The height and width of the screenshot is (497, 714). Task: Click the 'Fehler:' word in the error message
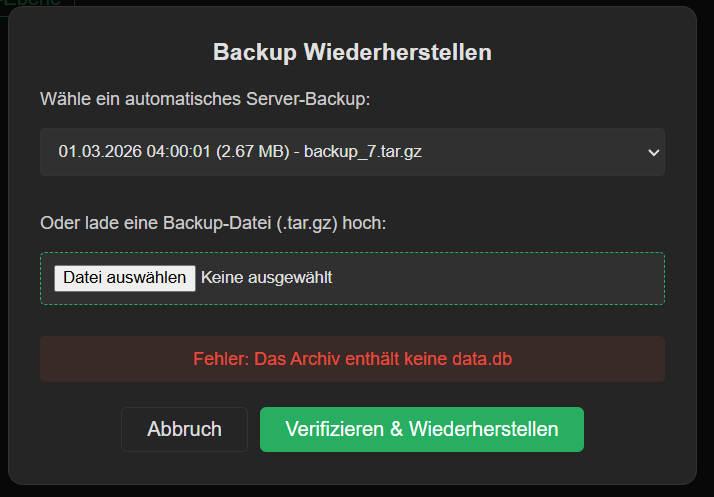pyautogui.click(x=220, y=359)
